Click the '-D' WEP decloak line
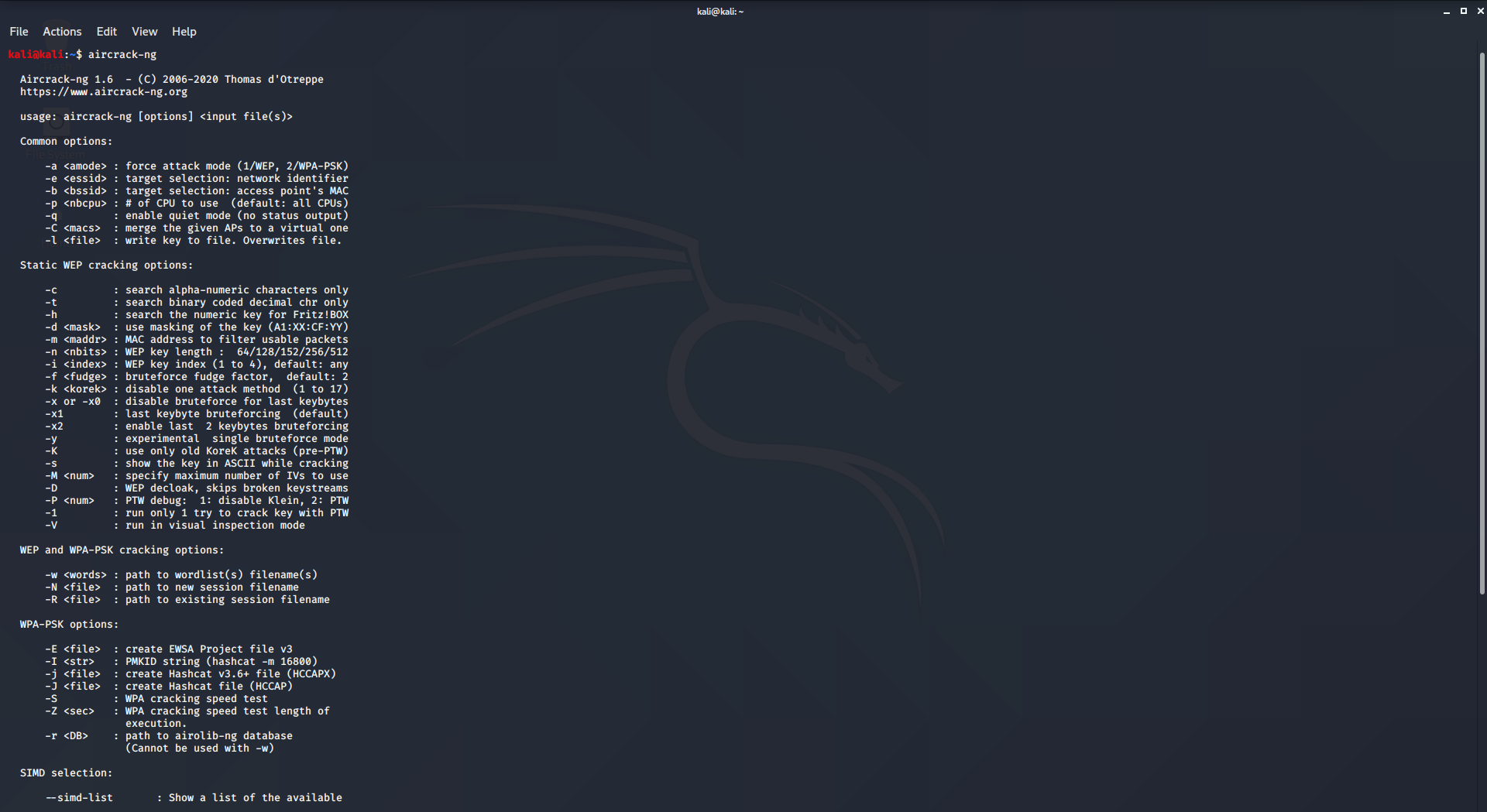 (x=197, y=488)
